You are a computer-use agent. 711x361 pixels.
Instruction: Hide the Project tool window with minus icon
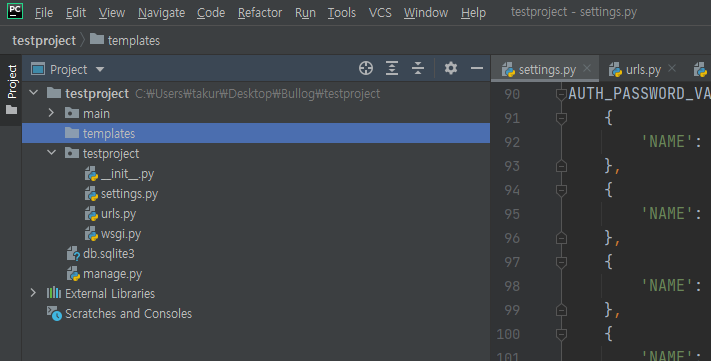477,68
